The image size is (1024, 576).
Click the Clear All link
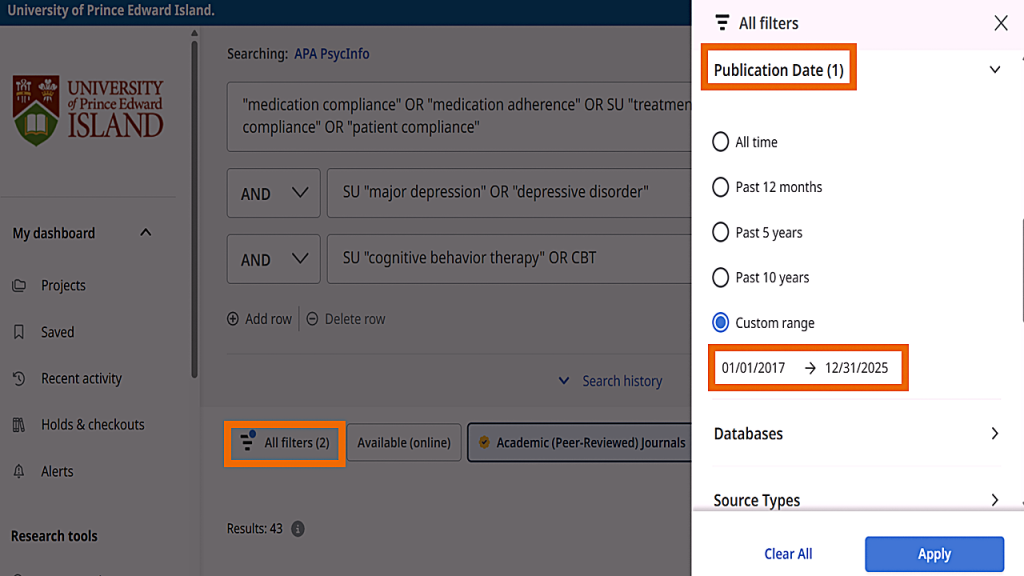[788, 554]
